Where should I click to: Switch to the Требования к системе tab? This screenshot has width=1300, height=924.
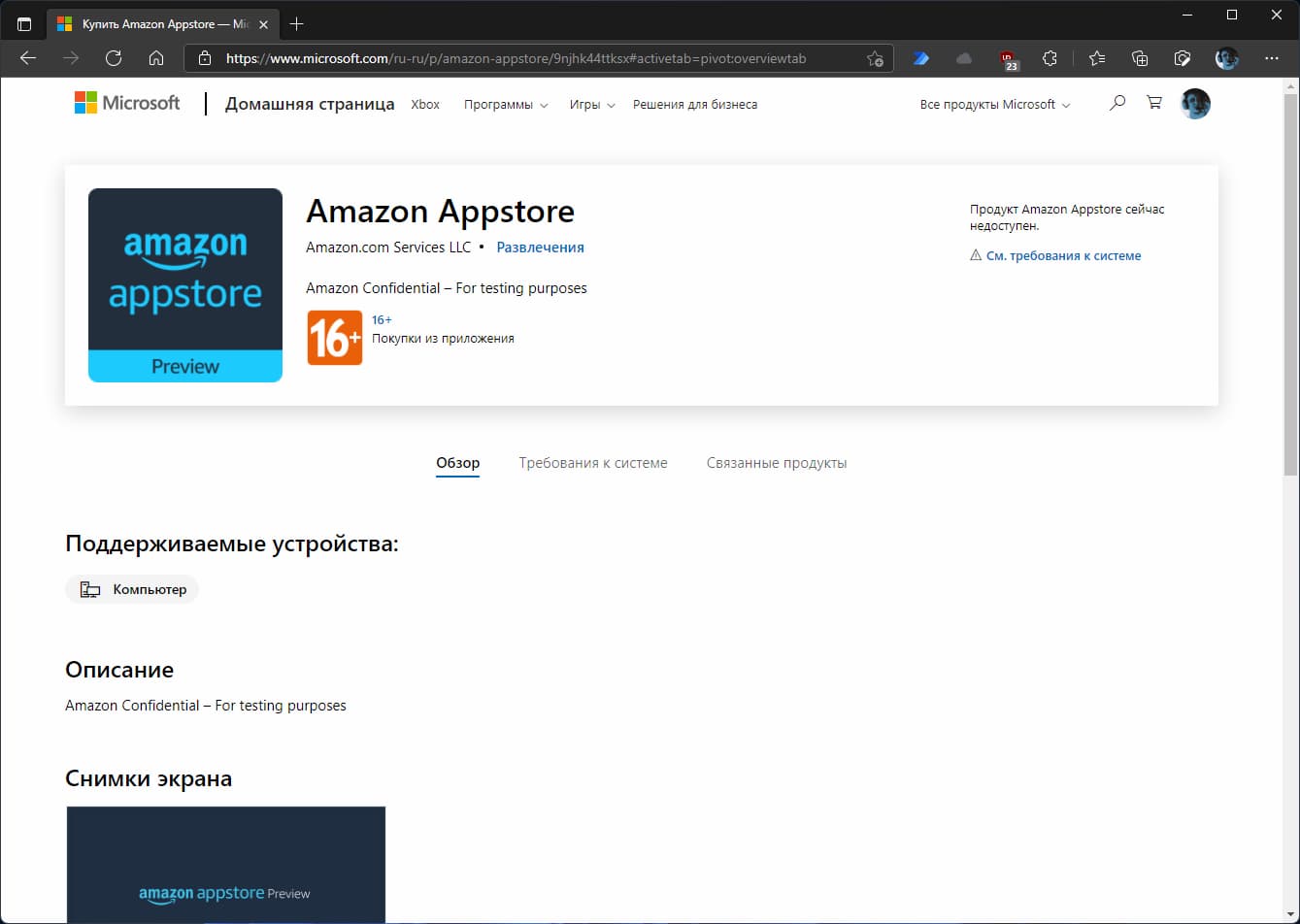[593, 463]
